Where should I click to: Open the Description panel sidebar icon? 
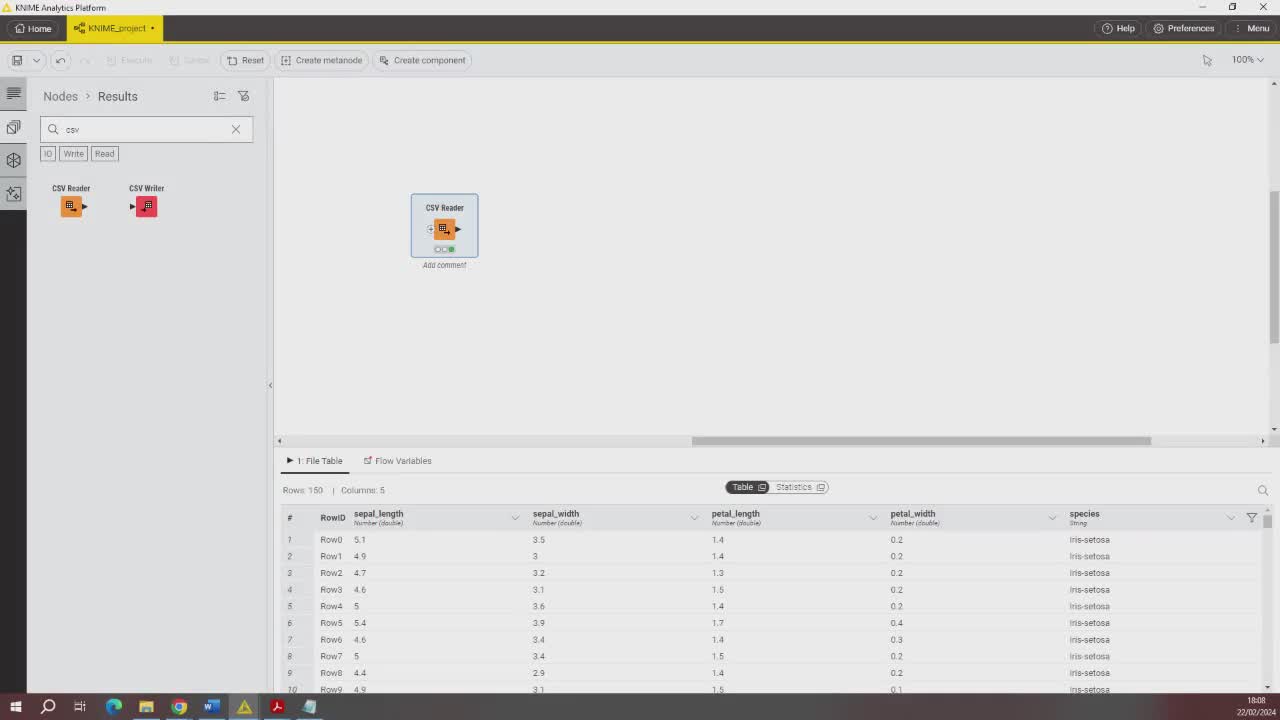(14, 93)
